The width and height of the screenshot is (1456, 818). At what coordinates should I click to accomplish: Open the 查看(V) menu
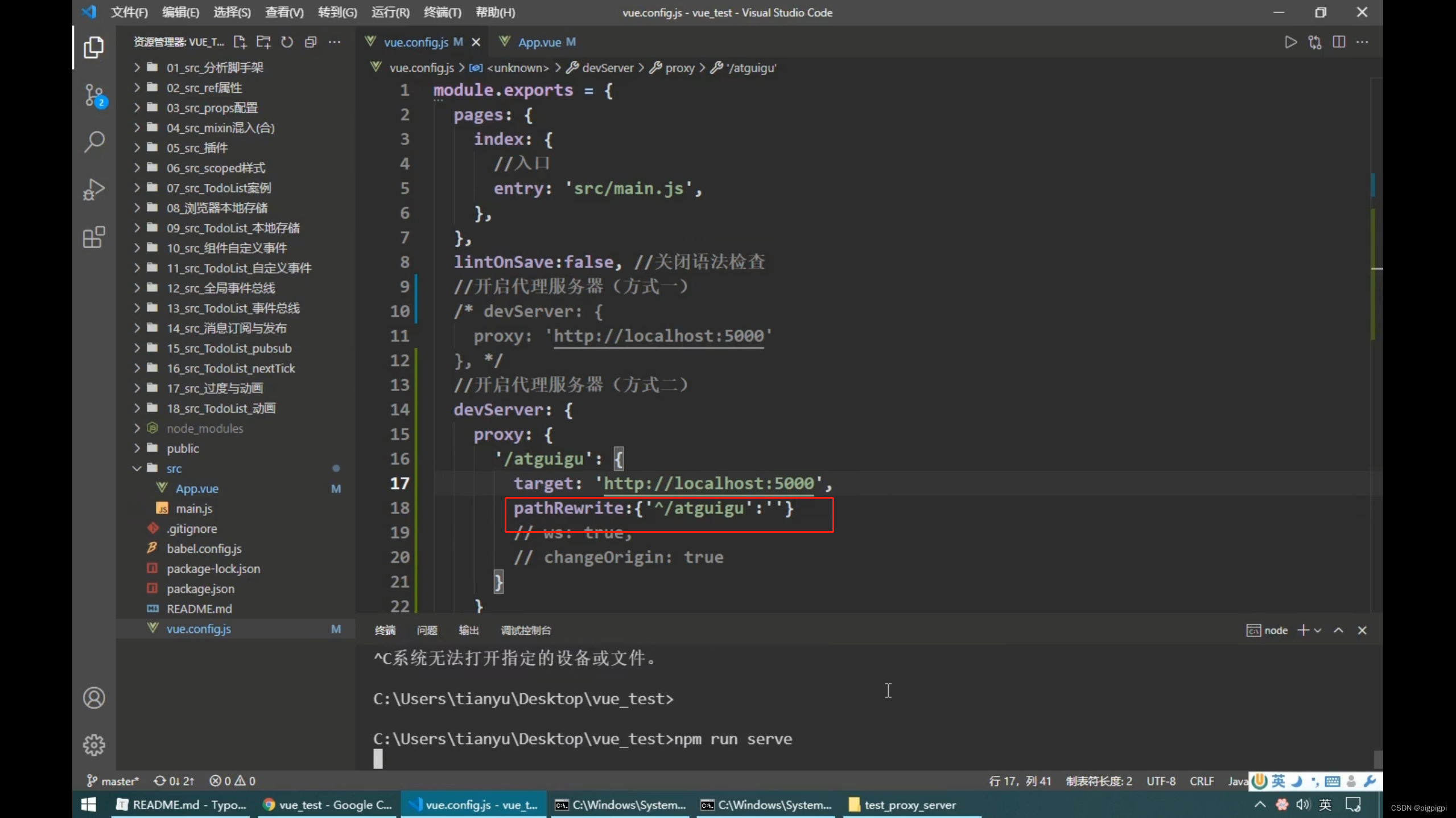tap(284, 13)
